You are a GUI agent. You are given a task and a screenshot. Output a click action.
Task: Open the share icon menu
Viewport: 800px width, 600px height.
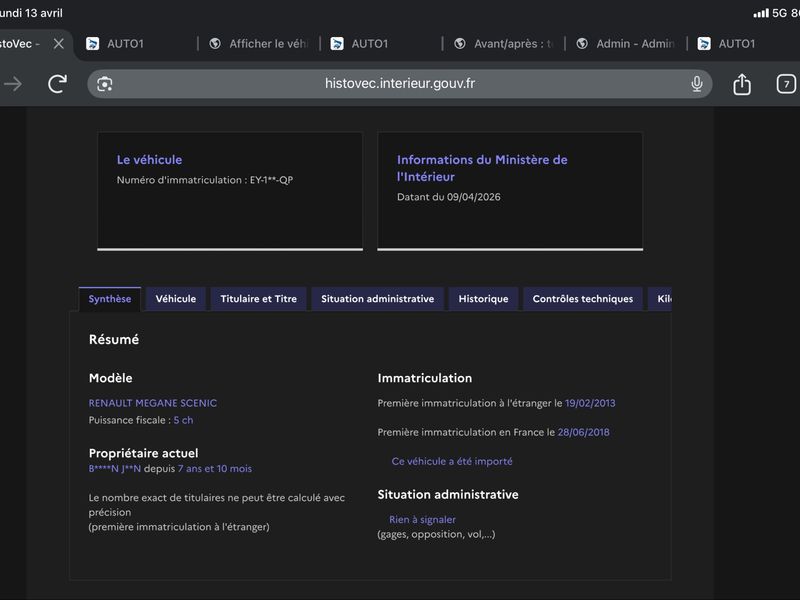point(742,84)
